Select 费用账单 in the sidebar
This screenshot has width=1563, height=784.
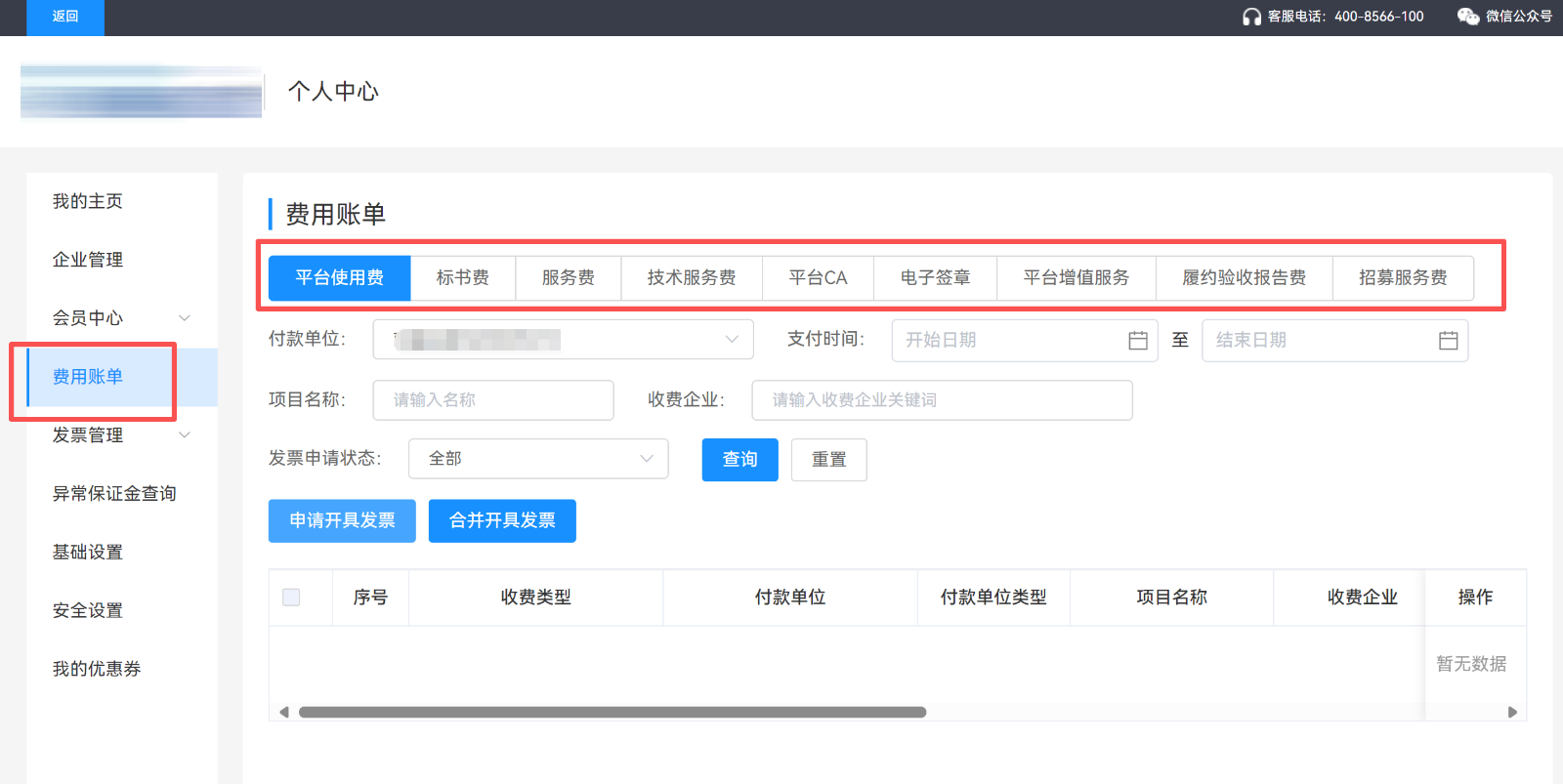[122, 377]
